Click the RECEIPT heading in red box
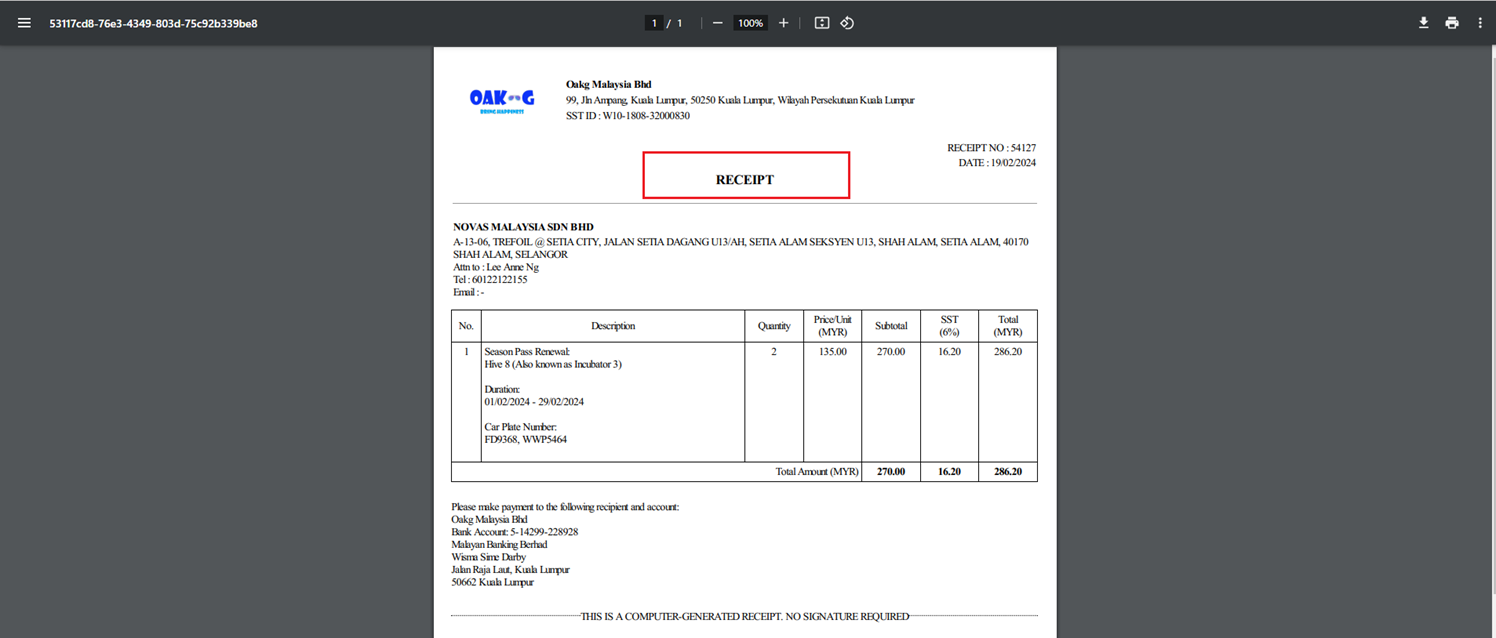Screen dimensions: 1496x638 [x=745, y=180]
